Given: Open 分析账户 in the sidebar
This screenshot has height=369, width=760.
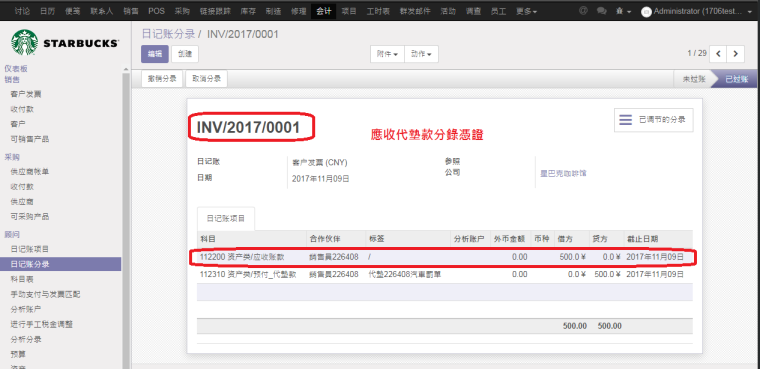Looking at the screenshot, I should pyautogui.click(x=26, y=309).
